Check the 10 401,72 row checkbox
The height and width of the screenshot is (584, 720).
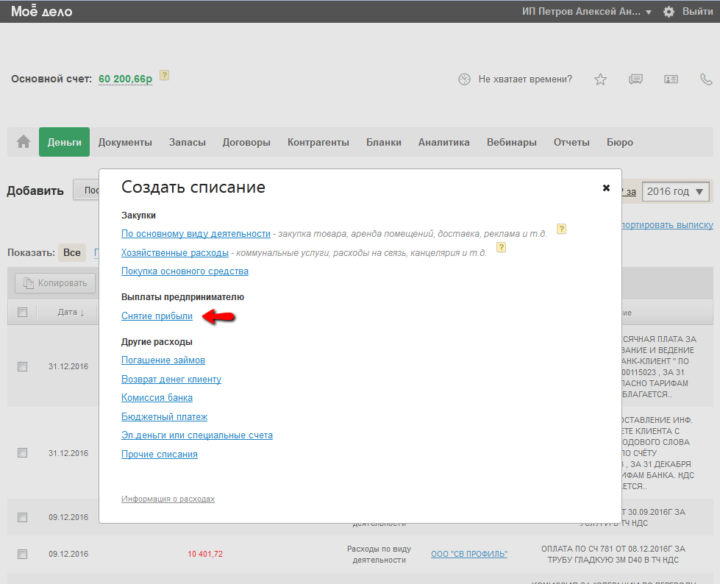[22, 554]
